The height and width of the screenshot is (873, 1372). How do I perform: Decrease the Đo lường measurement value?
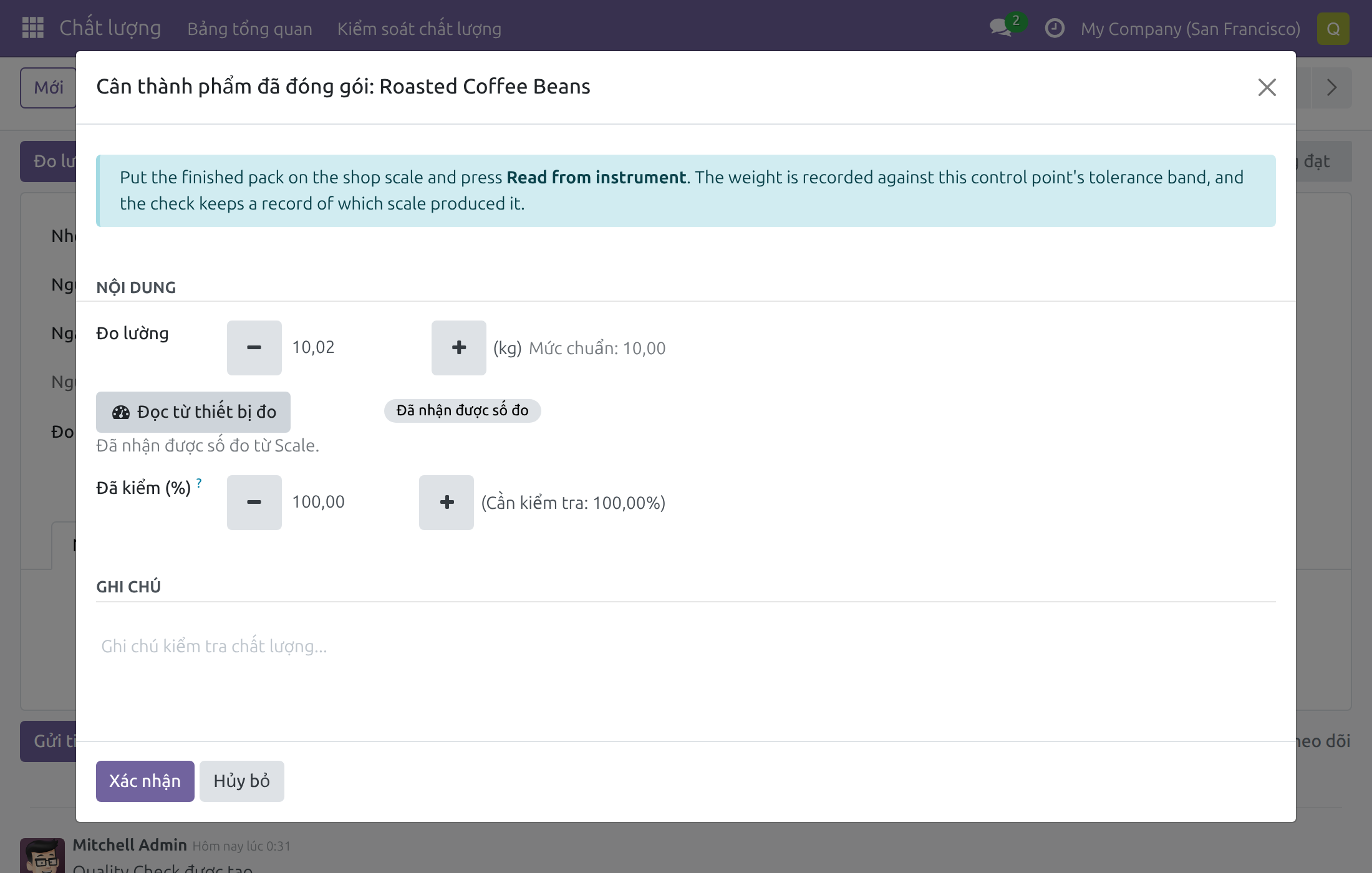coord(254,348)
